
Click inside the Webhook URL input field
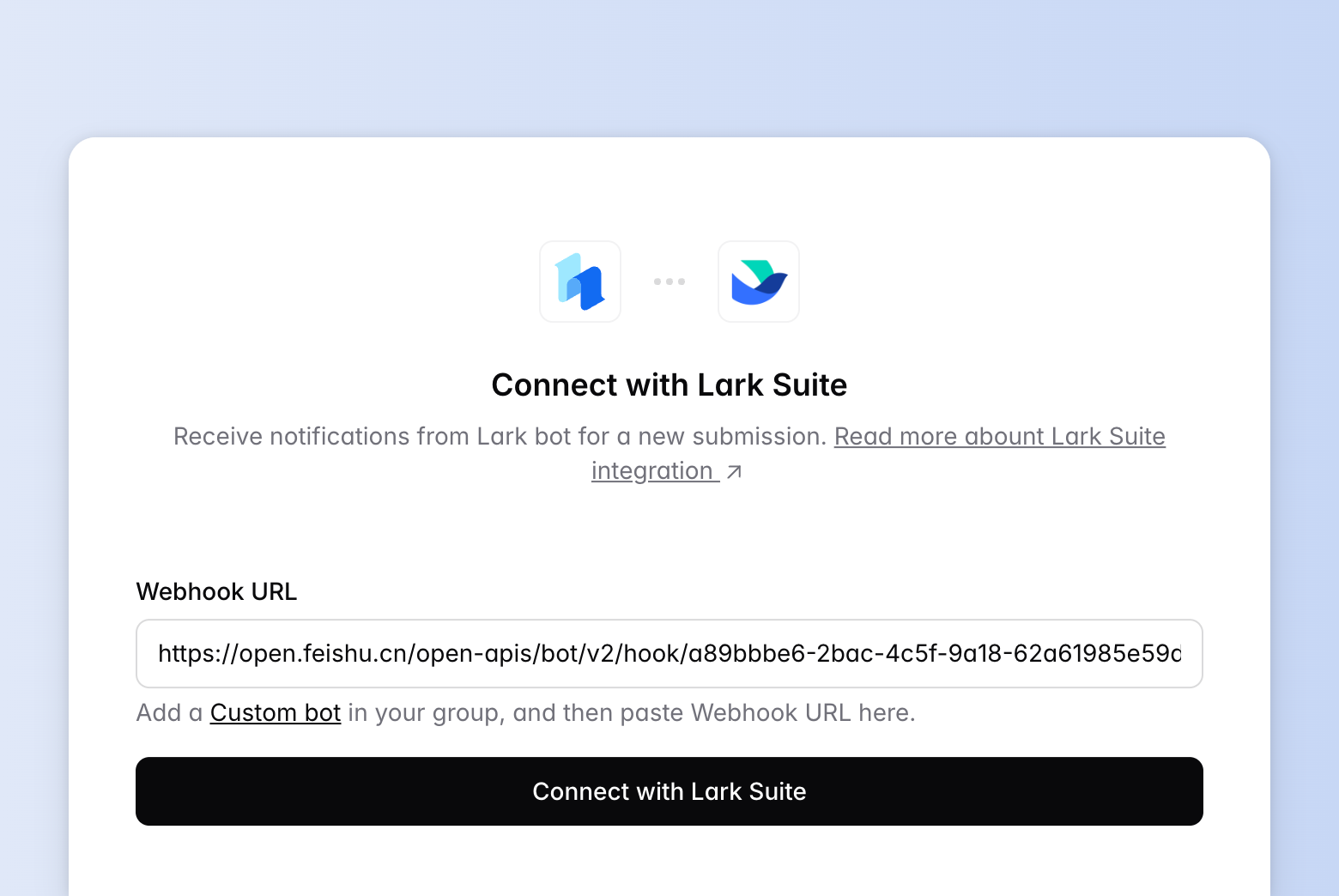(x=669, y=653)
